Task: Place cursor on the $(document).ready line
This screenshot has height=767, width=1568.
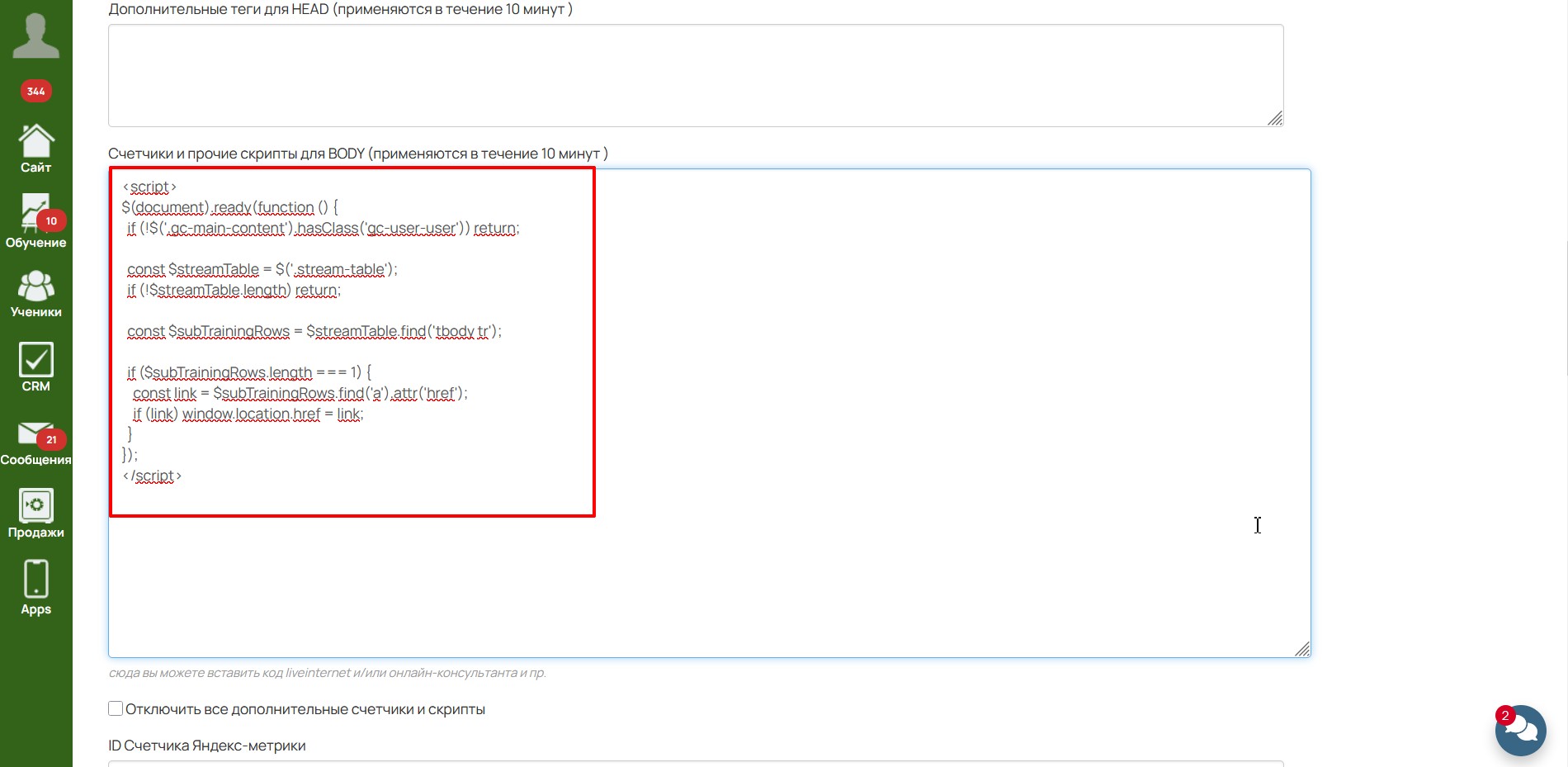Action: coord(229,207)
